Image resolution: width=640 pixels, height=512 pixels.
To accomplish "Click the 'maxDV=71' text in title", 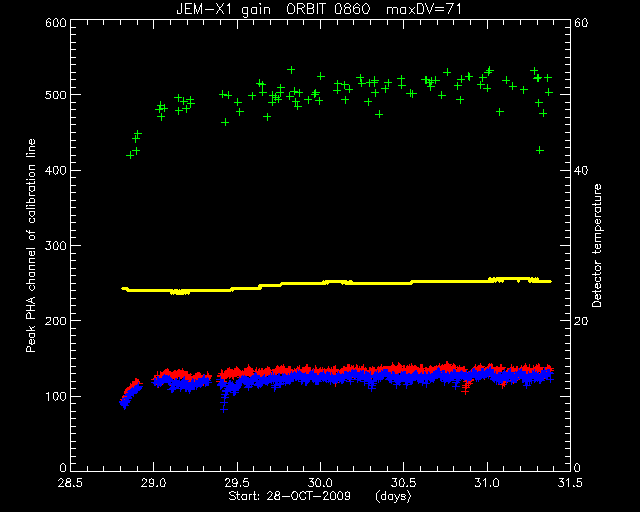I will pyautogui.click(x=424, y=9).
